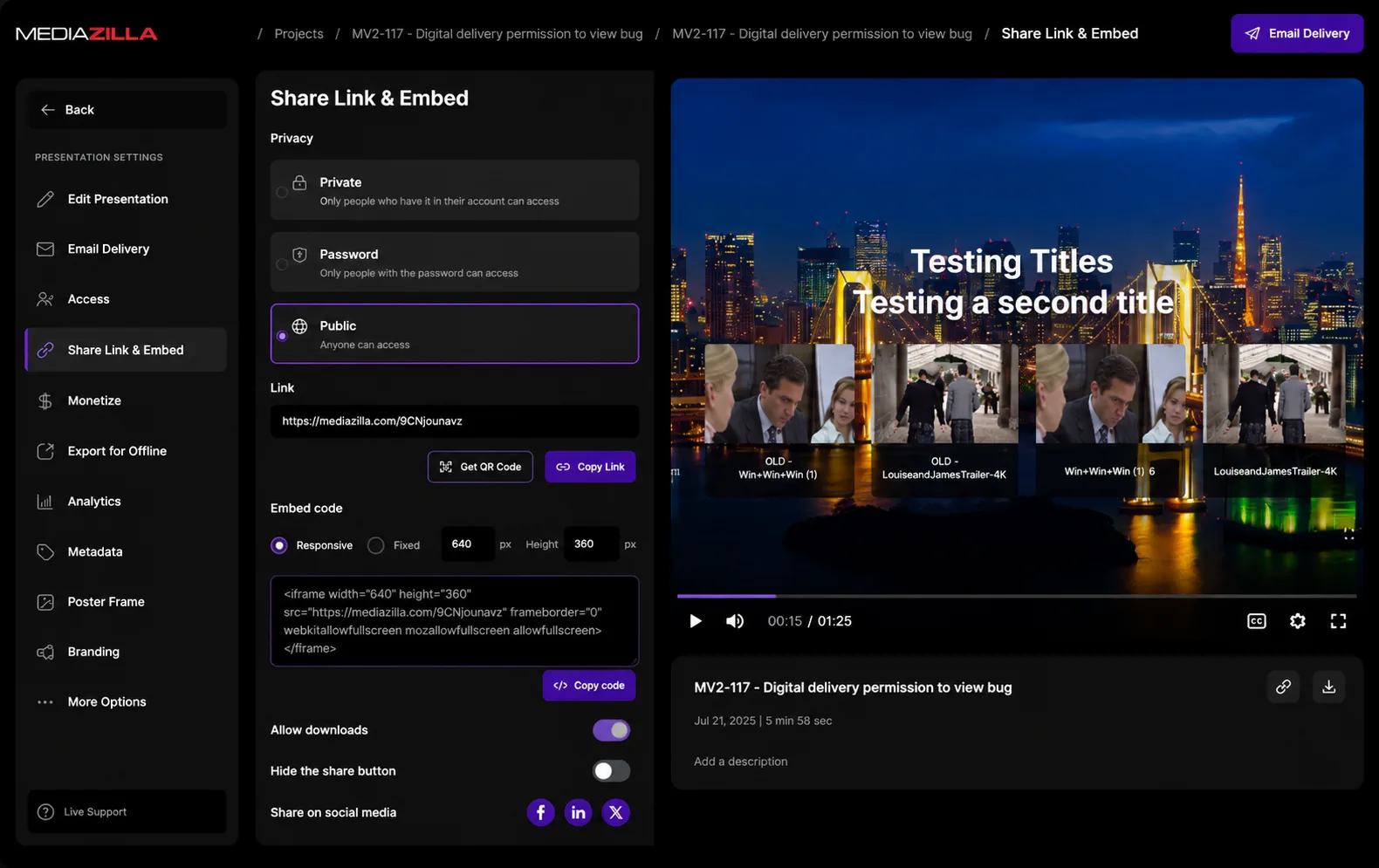The height and width of the screenshot is (868, 1379).
Task: Toggle Hide the share button switch
Action: [x=611, y=771]
